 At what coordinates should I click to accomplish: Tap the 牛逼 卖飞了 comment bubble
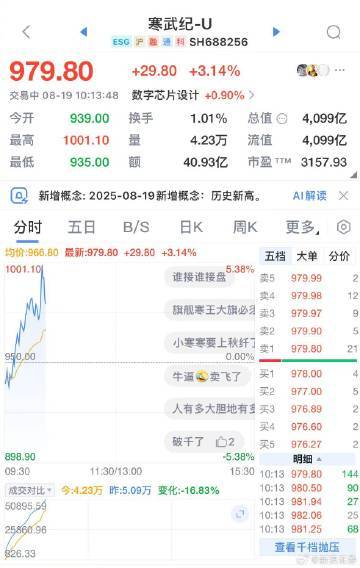206,376
